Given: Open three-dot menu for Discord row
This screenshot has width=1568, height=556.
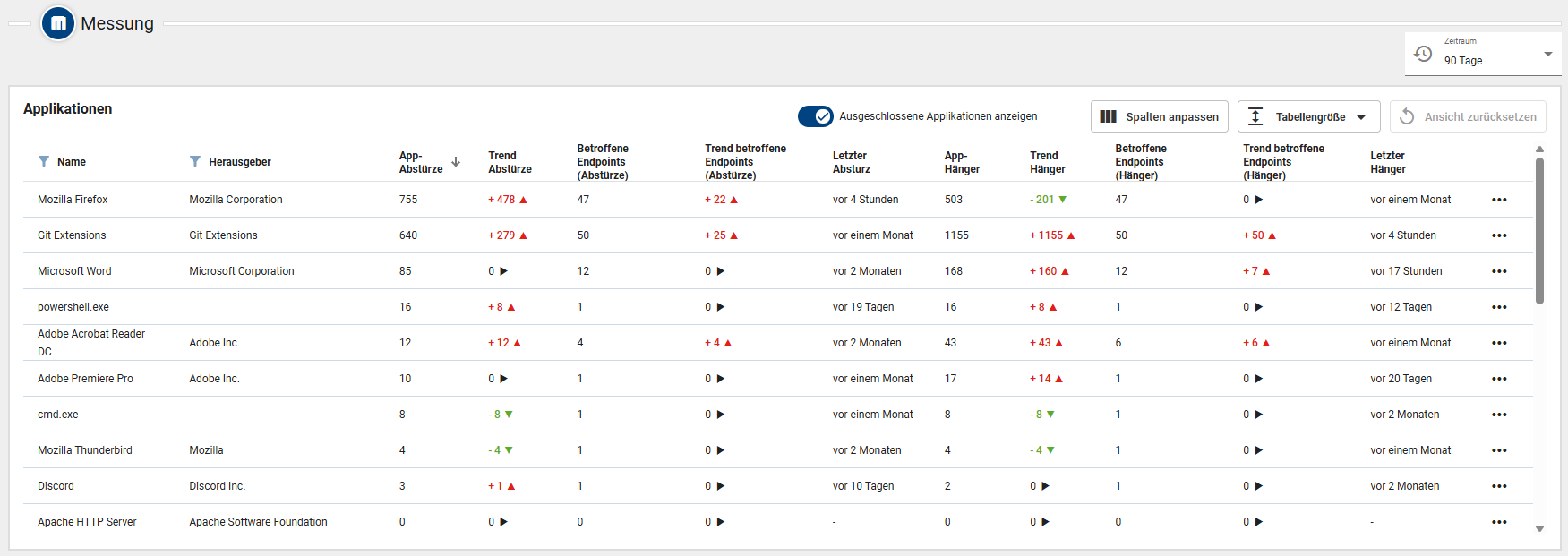Looking at the screenshot, I should coord(1499,486).
